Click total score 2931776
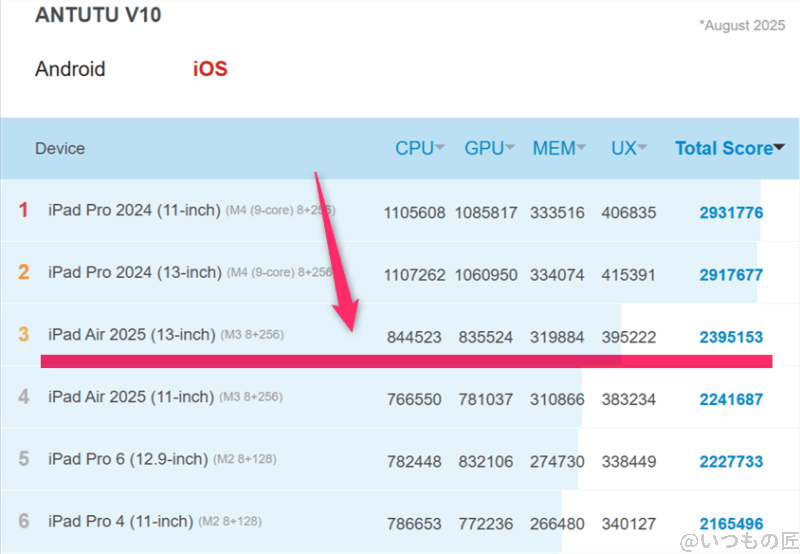Viewport: 800px width, 554px height. point(731,212)
